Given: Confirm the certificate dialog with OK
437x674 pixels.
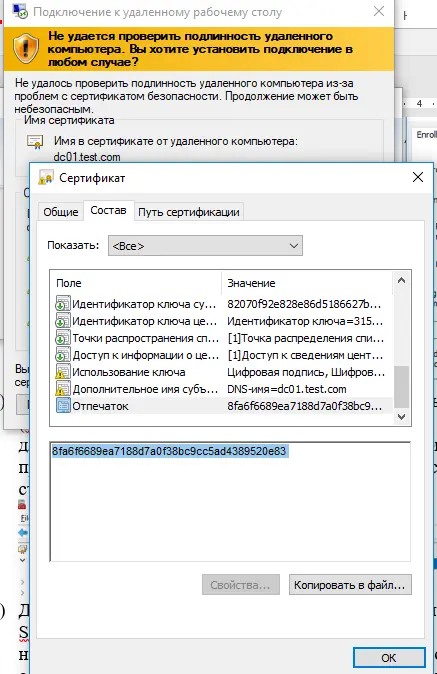Looking at the screenshot, I should click(x=388, y=658).
